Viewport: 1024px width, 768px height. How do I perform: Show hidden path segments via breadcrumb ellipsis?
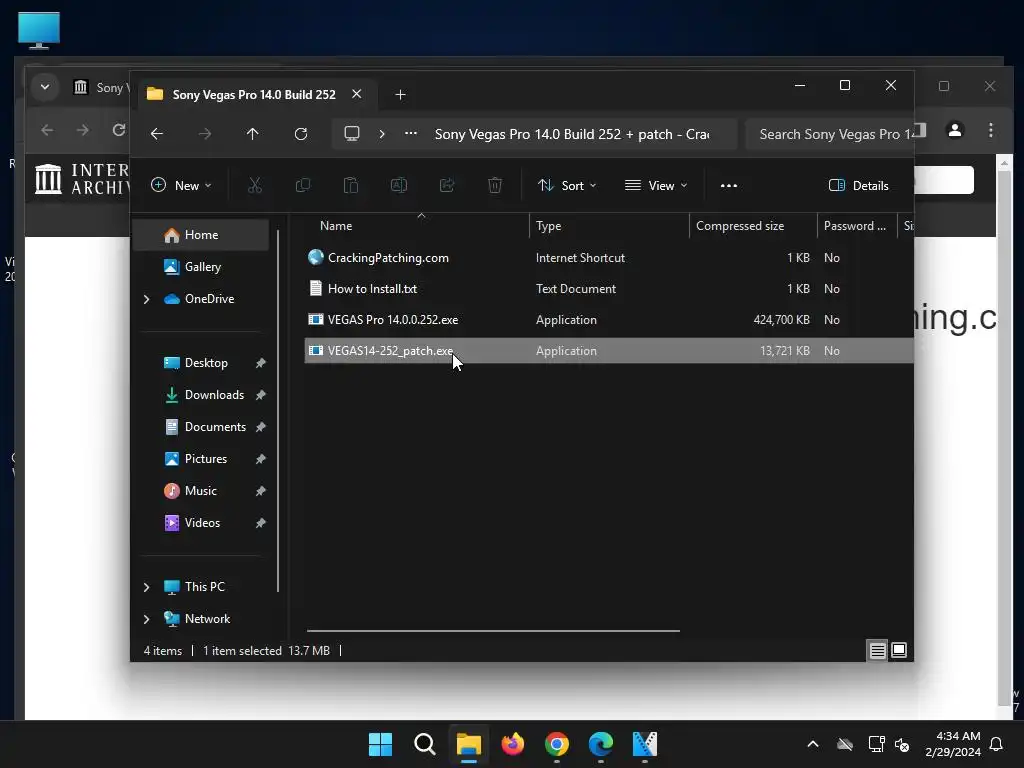411,133
